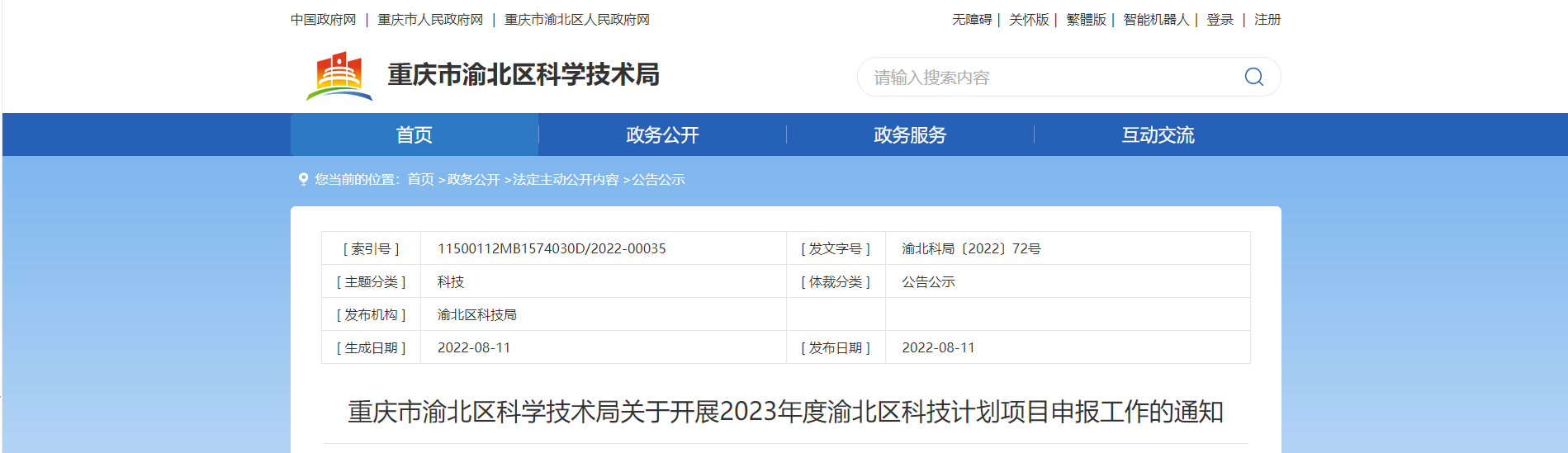Type in the 请输入搜索内容 search field
Image resolution: width=1568 pixels, height=453 pixels.
[x=1049, y=78]
